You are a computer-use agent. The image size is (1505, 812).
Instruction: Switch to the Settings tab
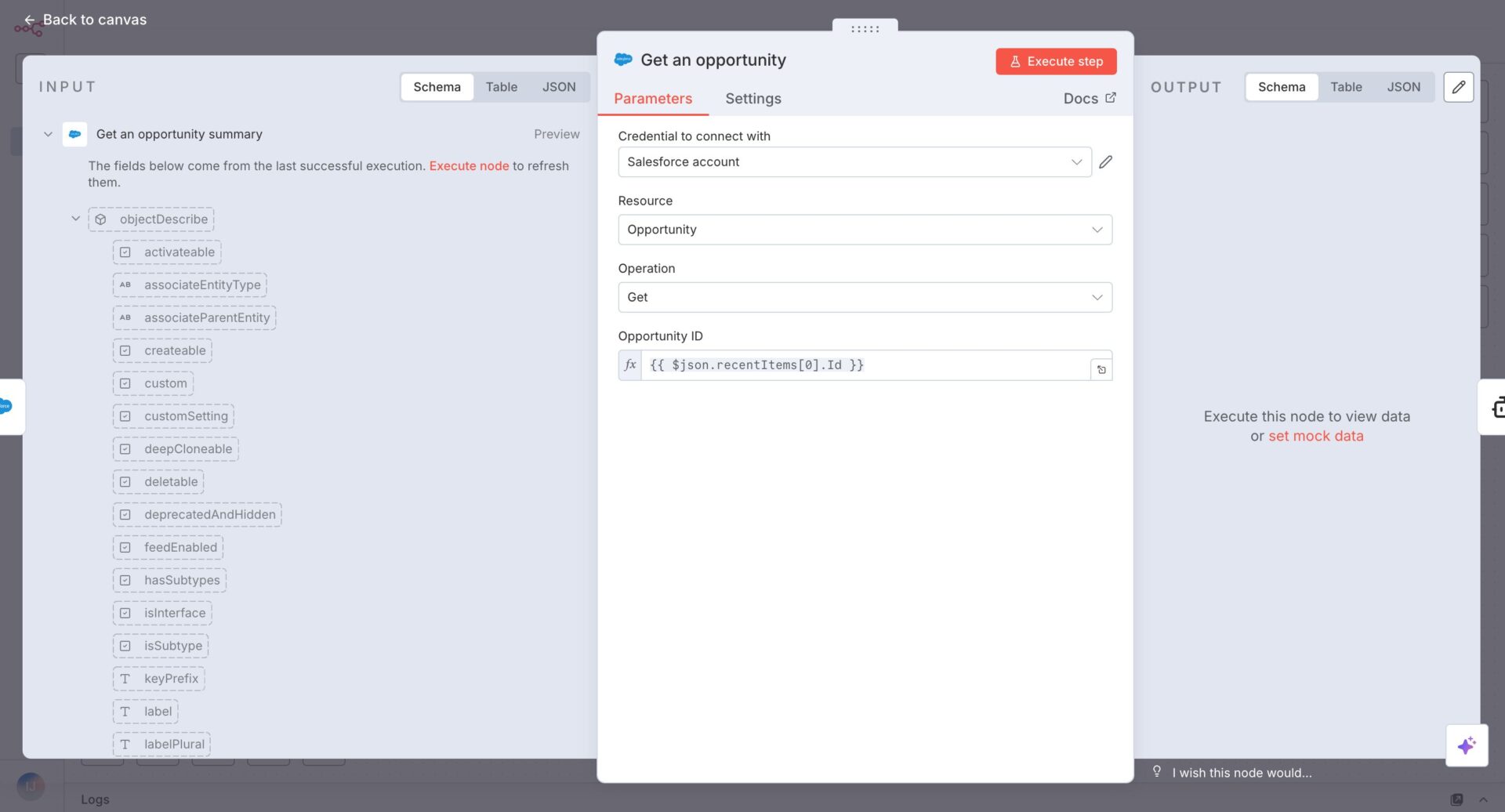click(752, 99)
